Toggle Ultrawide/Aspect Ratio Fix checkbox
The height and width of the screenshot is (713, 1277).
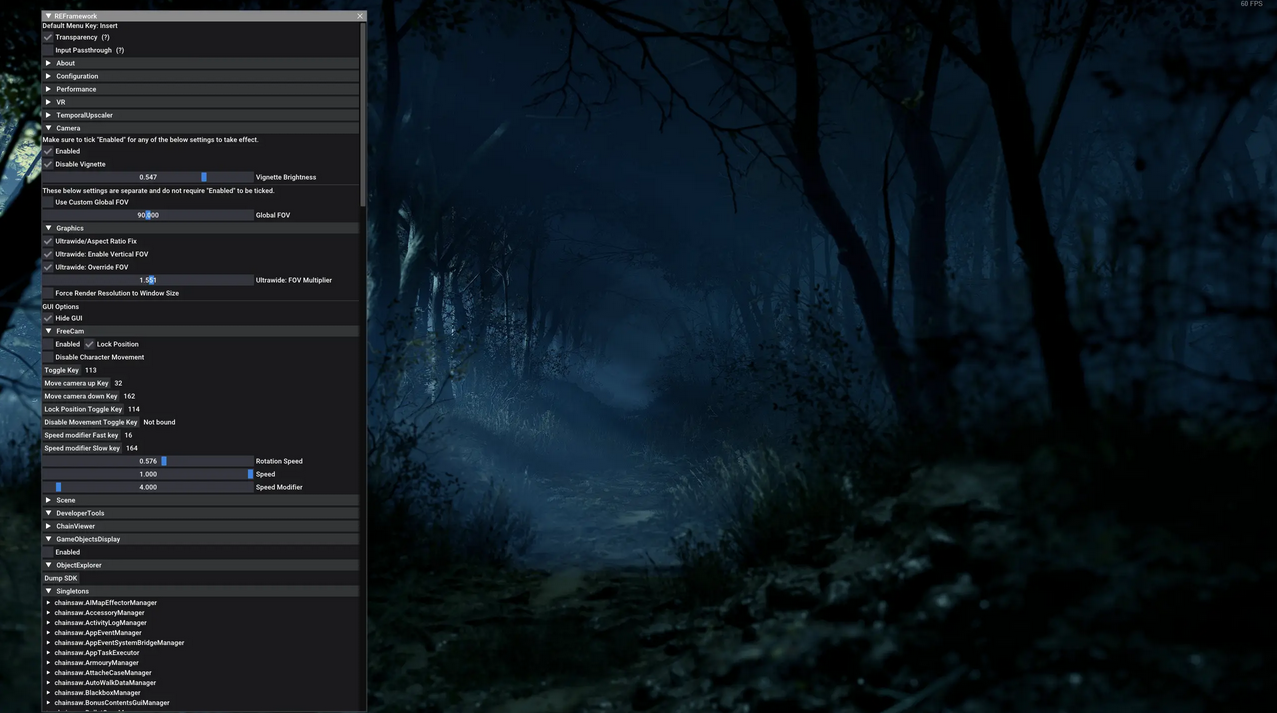point(48,241)
